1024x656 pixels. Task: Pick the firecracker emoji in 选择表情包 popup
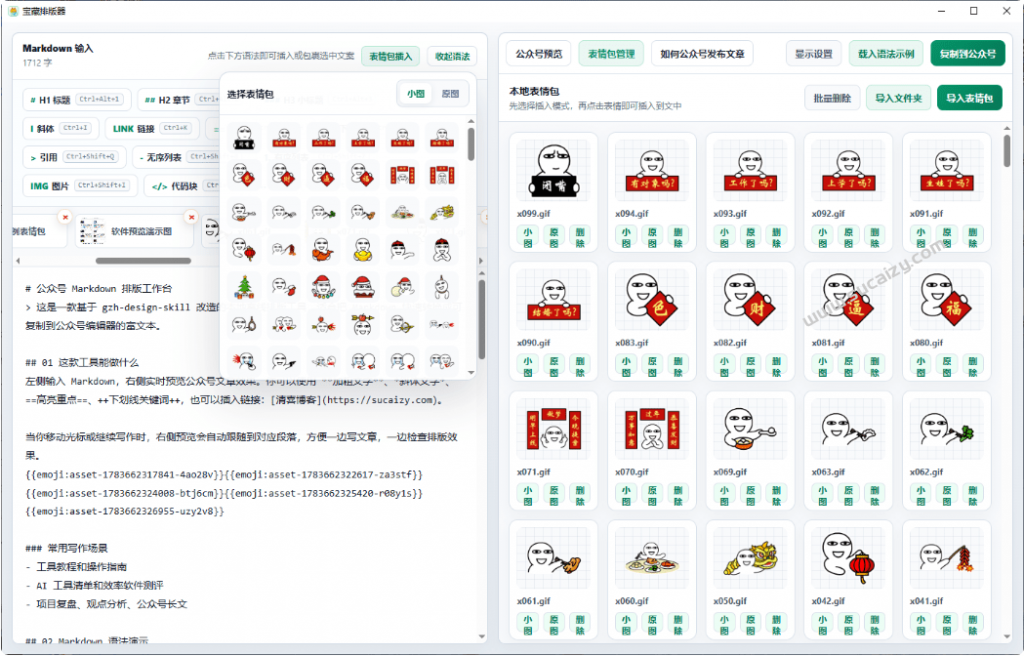point(283,250)
